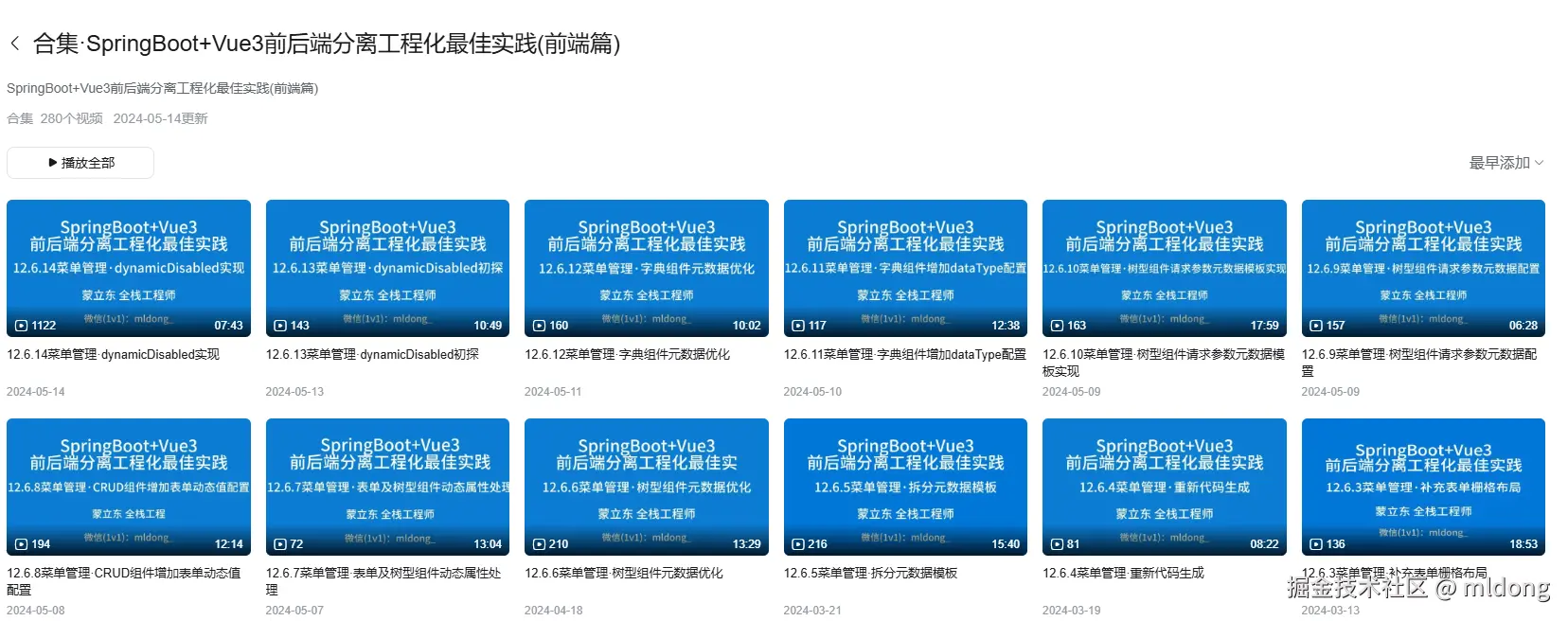This screenshot has height=621, width=1568.
Task: Open thumbnail of 12.6.12 字典组件元数据优化 video
Action: tap(647, 269)
